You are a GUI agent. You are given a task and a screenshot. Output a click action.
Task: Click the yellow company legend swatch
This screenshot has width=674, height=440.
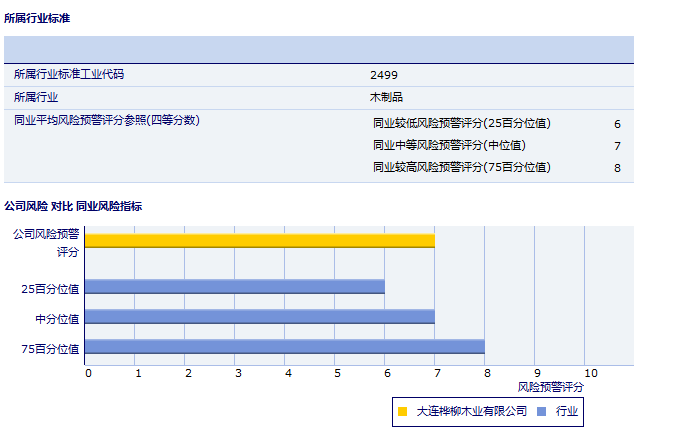[x=402, y=411]
